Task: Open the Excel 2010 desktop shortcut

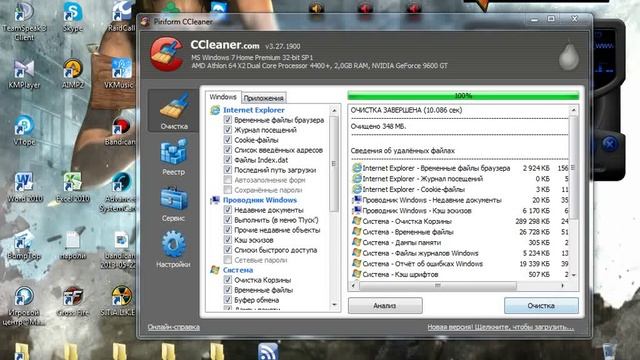Action: pos(73,187)
